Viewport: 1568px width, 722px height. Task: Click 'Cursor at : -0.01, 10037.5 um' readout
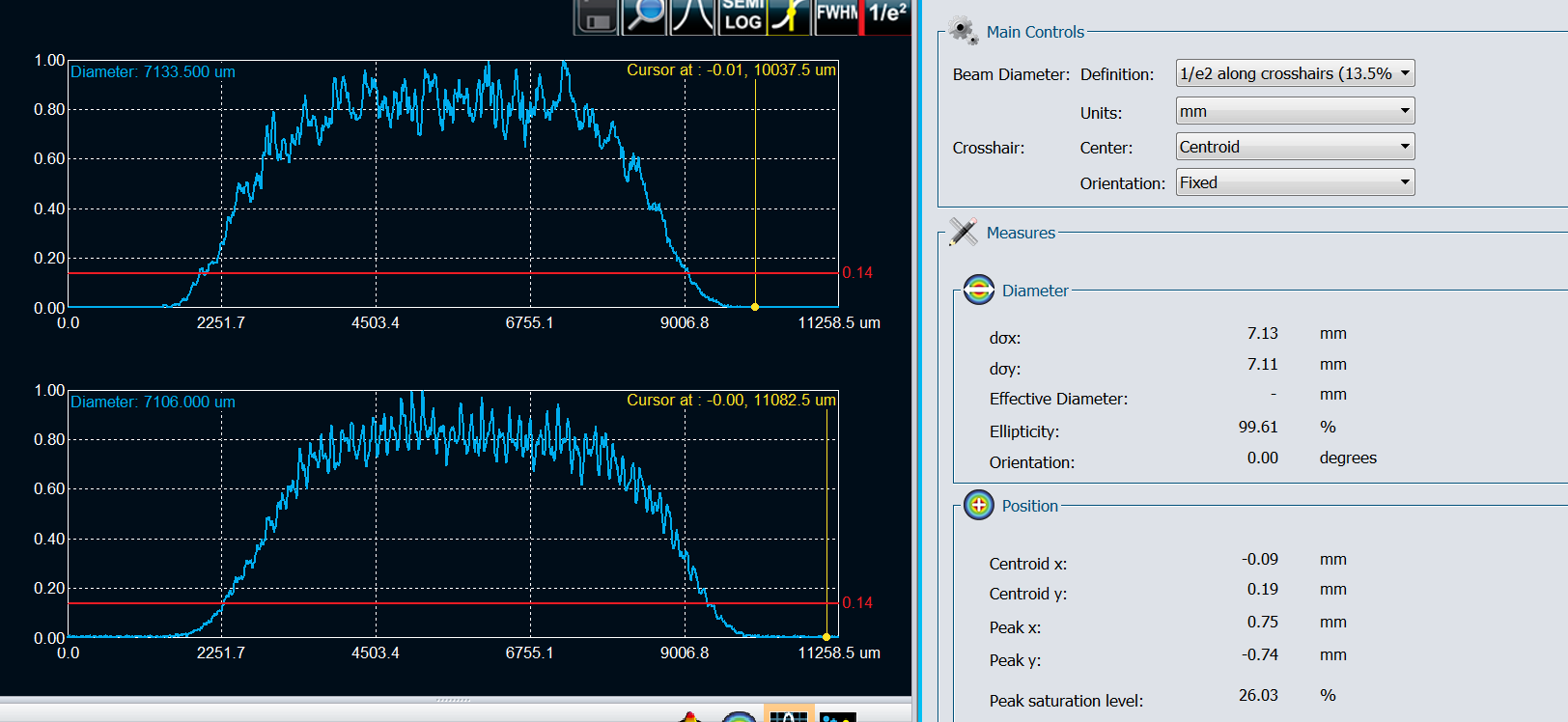731,69
